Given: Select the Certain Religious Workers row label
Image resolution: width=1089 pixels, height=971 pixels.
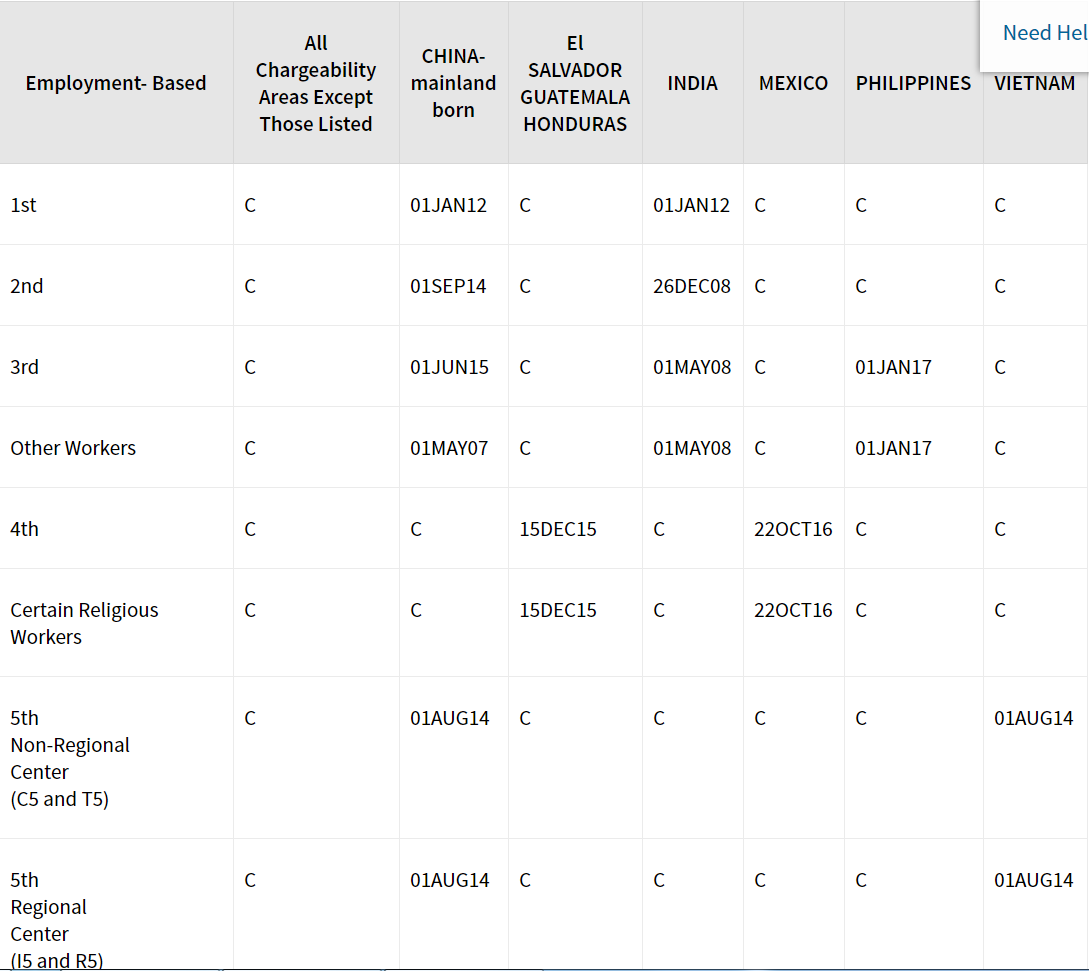Looking at the screenshot, I should pyautogui.click(x=84, y=623).
